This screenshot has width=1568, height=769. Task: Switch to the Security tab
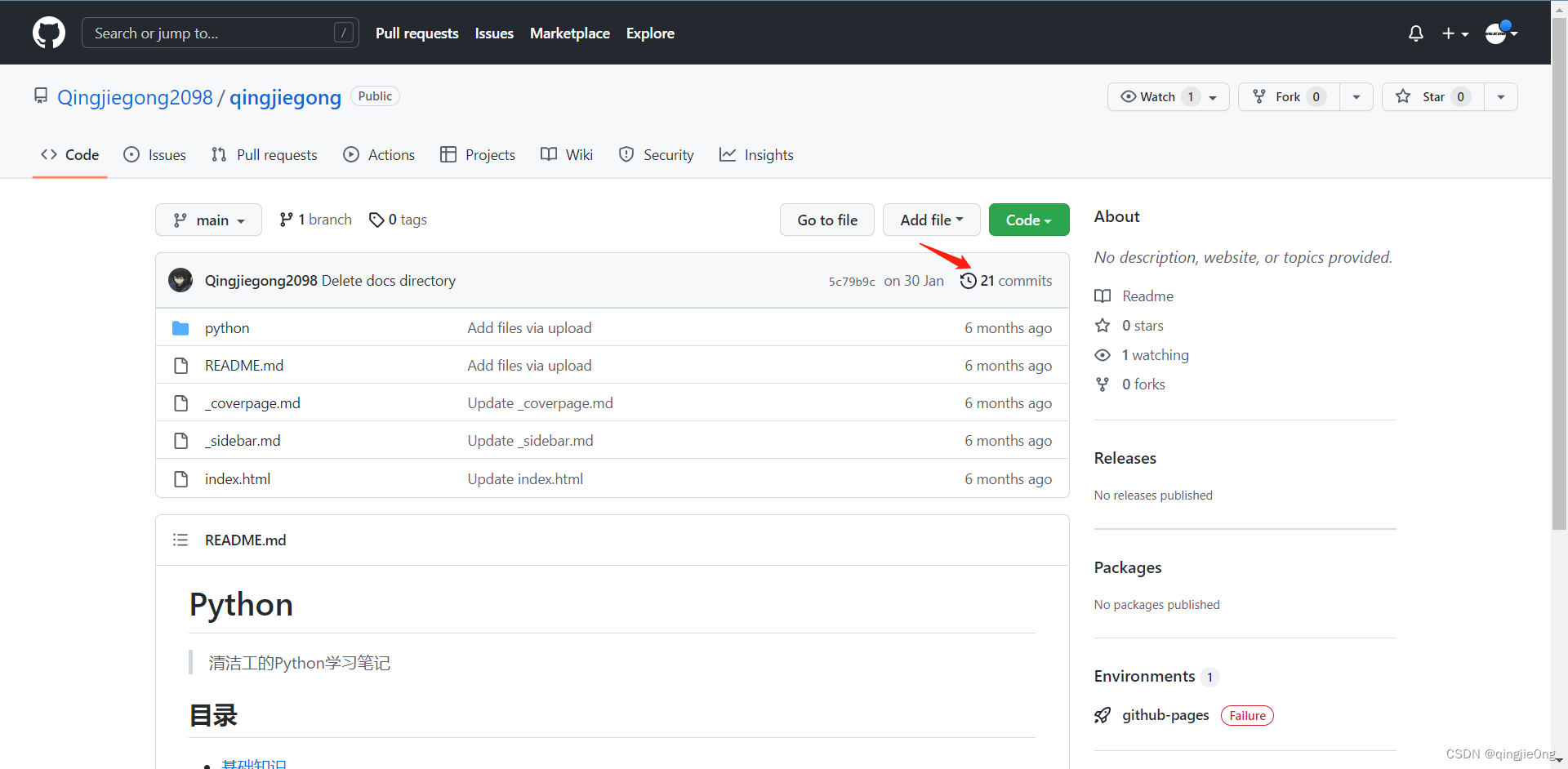pyautogui.click(x=657, y=154)
